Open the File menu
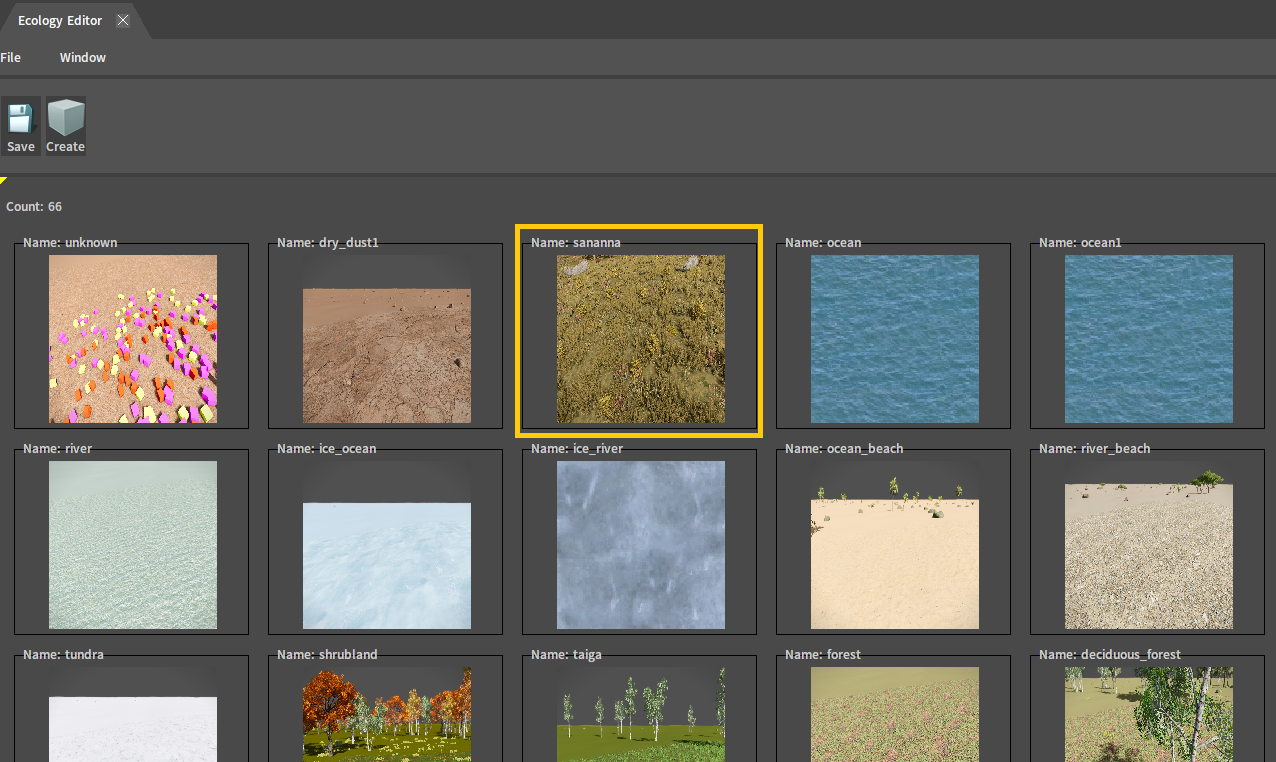 [11, 58]
